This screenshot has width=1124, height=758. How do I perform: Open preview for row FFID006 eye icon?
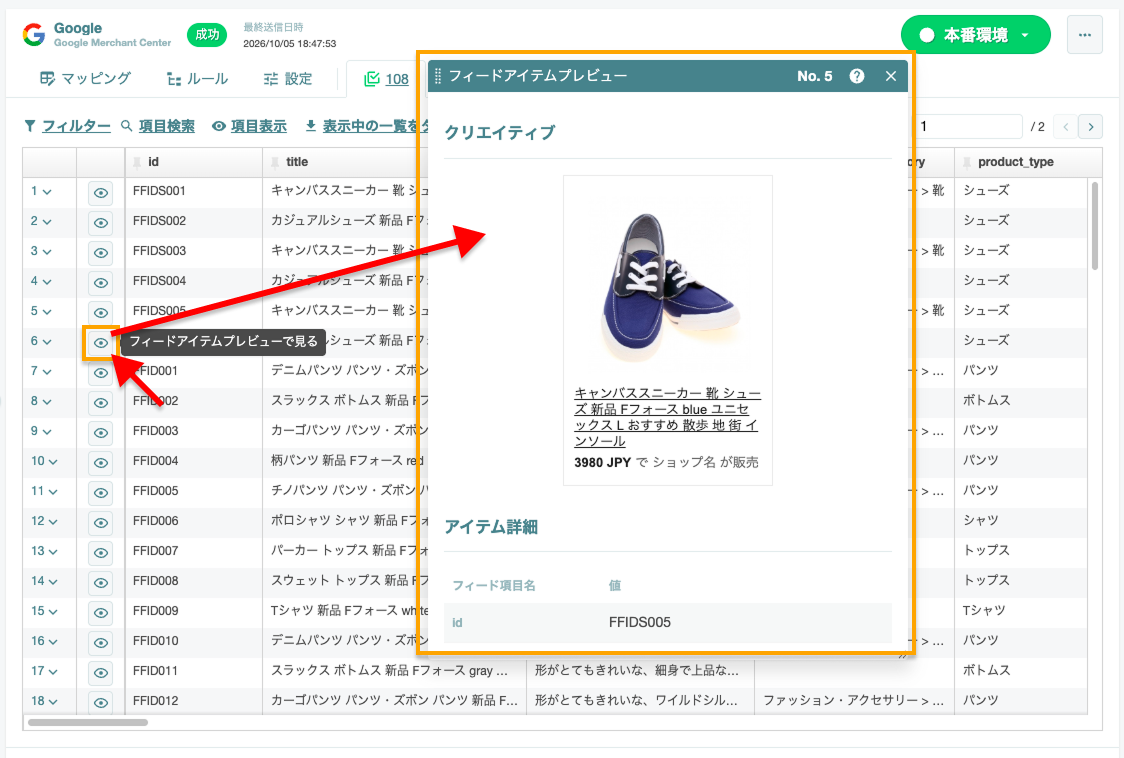(x=101, y=523)
